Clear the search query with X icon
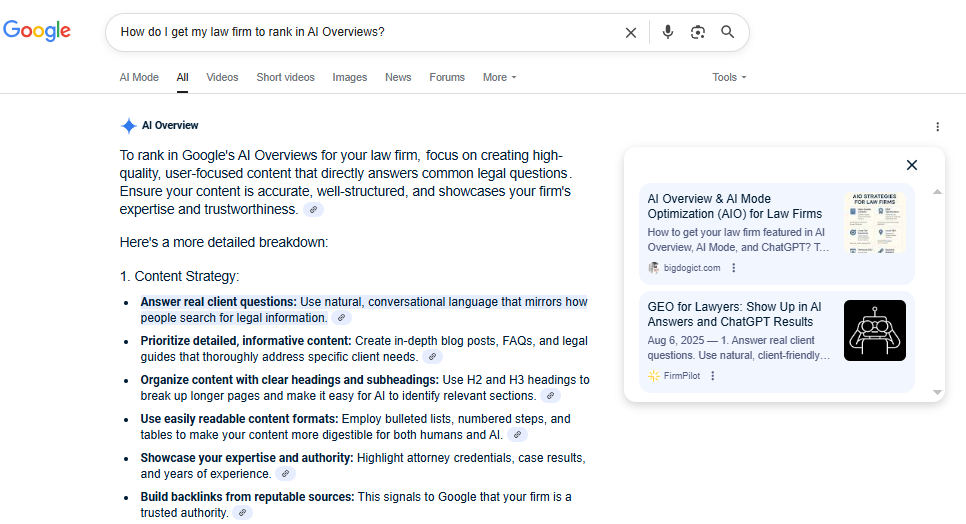 (631, 33)
